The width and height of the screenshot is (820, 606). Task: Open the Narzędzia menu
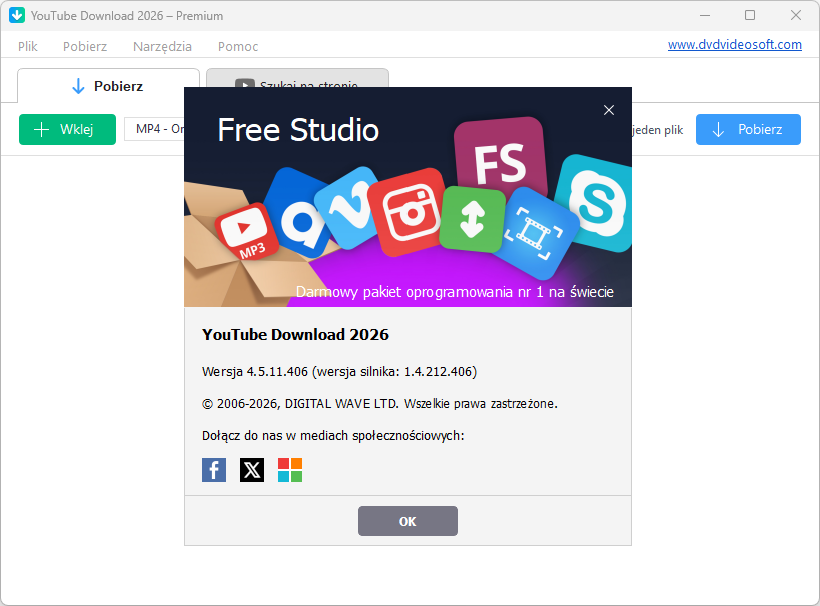pos(162,47)
